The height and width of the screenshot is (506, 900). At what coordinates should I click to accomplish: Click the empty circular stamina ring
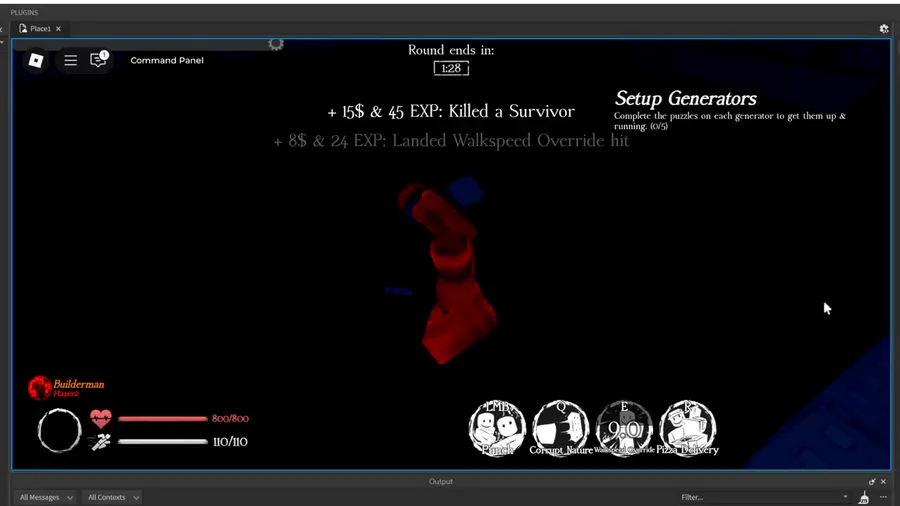(59, 431)
